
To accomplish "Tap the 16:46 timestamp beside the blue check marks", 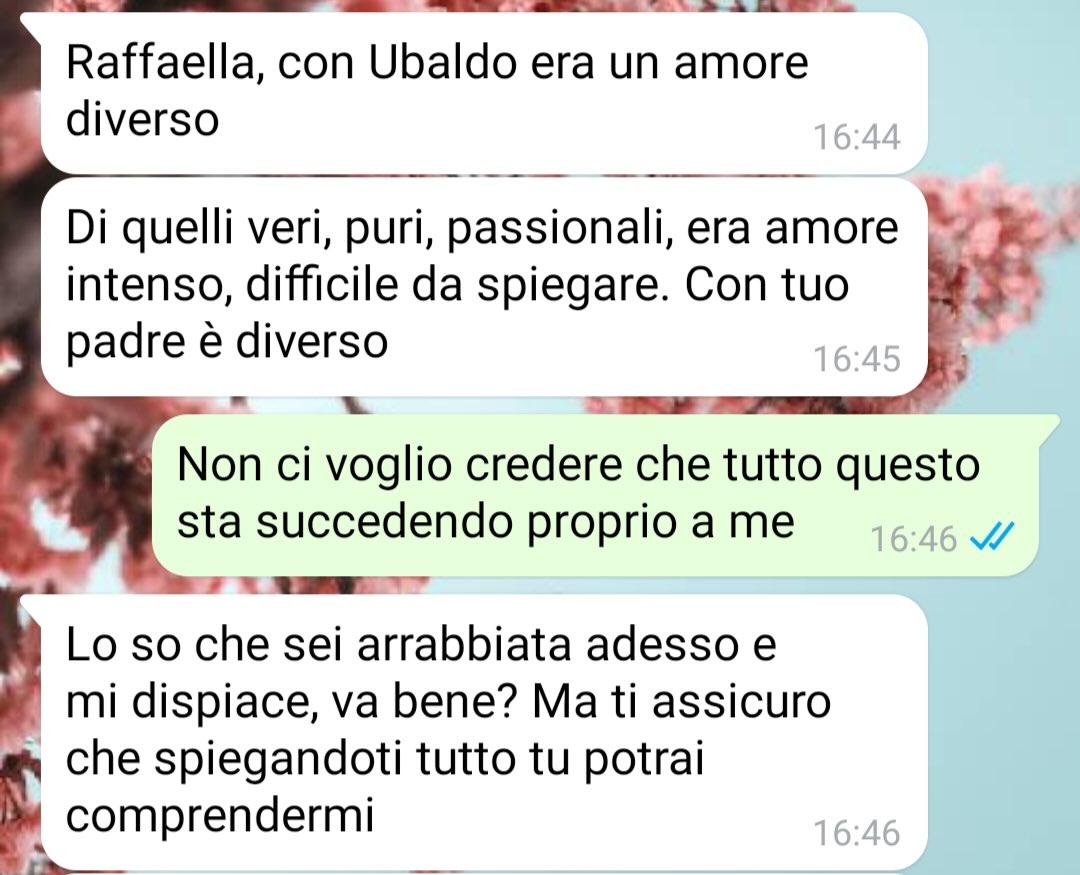I will [914, 538].
